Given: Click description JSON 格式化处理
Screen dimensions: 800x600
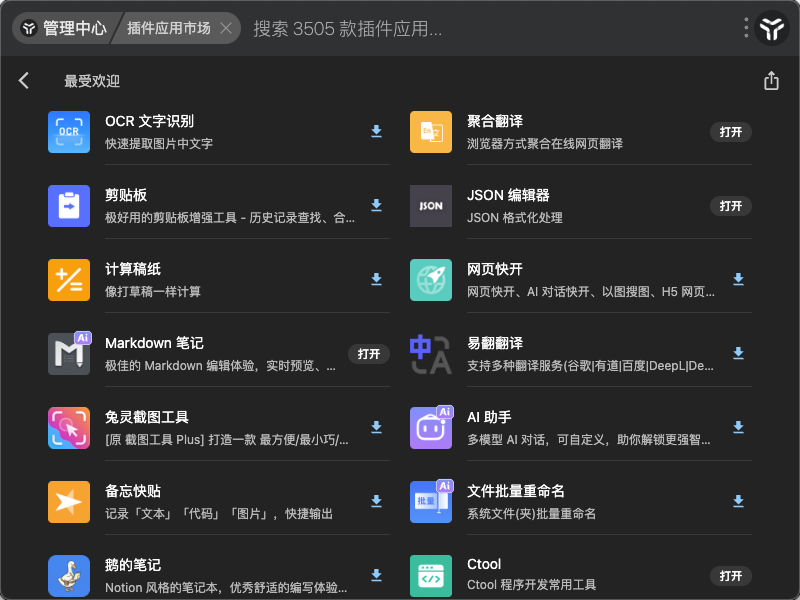Looking at the screenshot, I should (515, 218).
